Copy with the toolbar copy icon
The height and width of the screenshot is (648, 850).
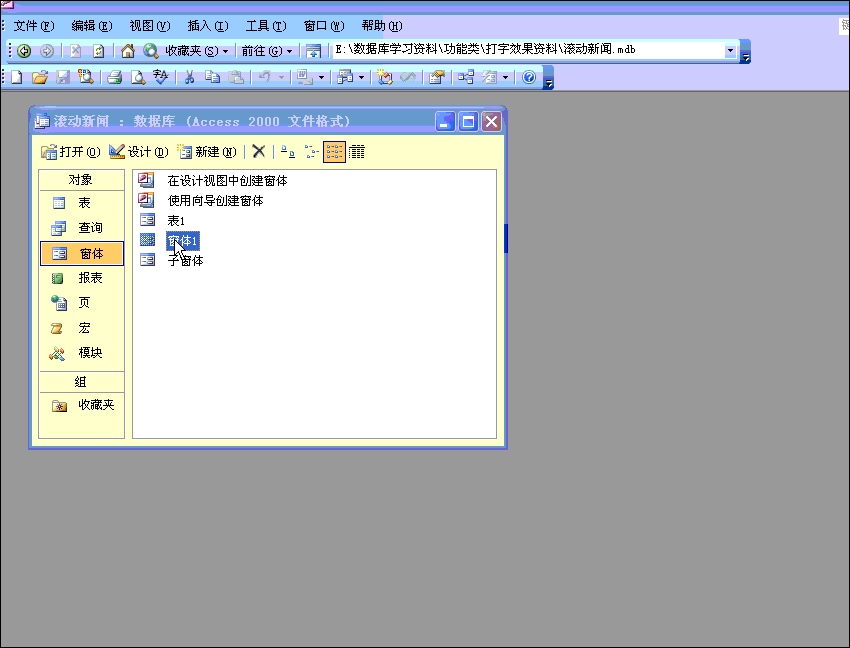212,78
